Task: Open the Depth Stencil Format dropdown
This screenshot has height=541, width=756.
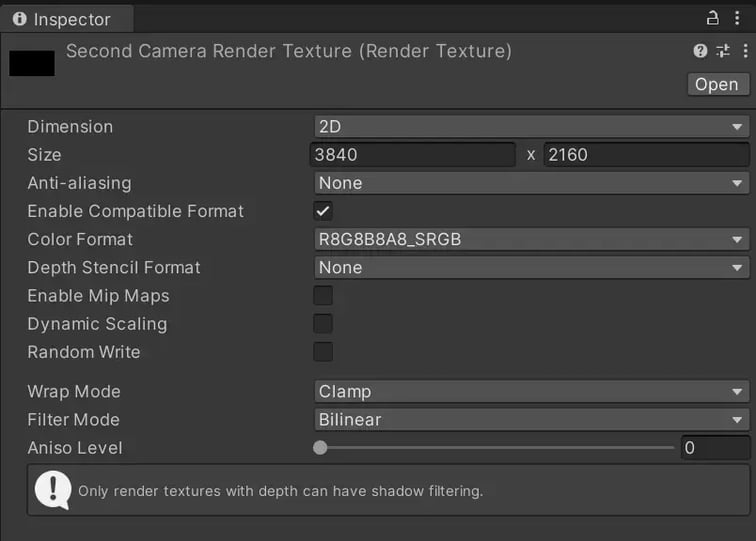Action: [x=531, y=268]
